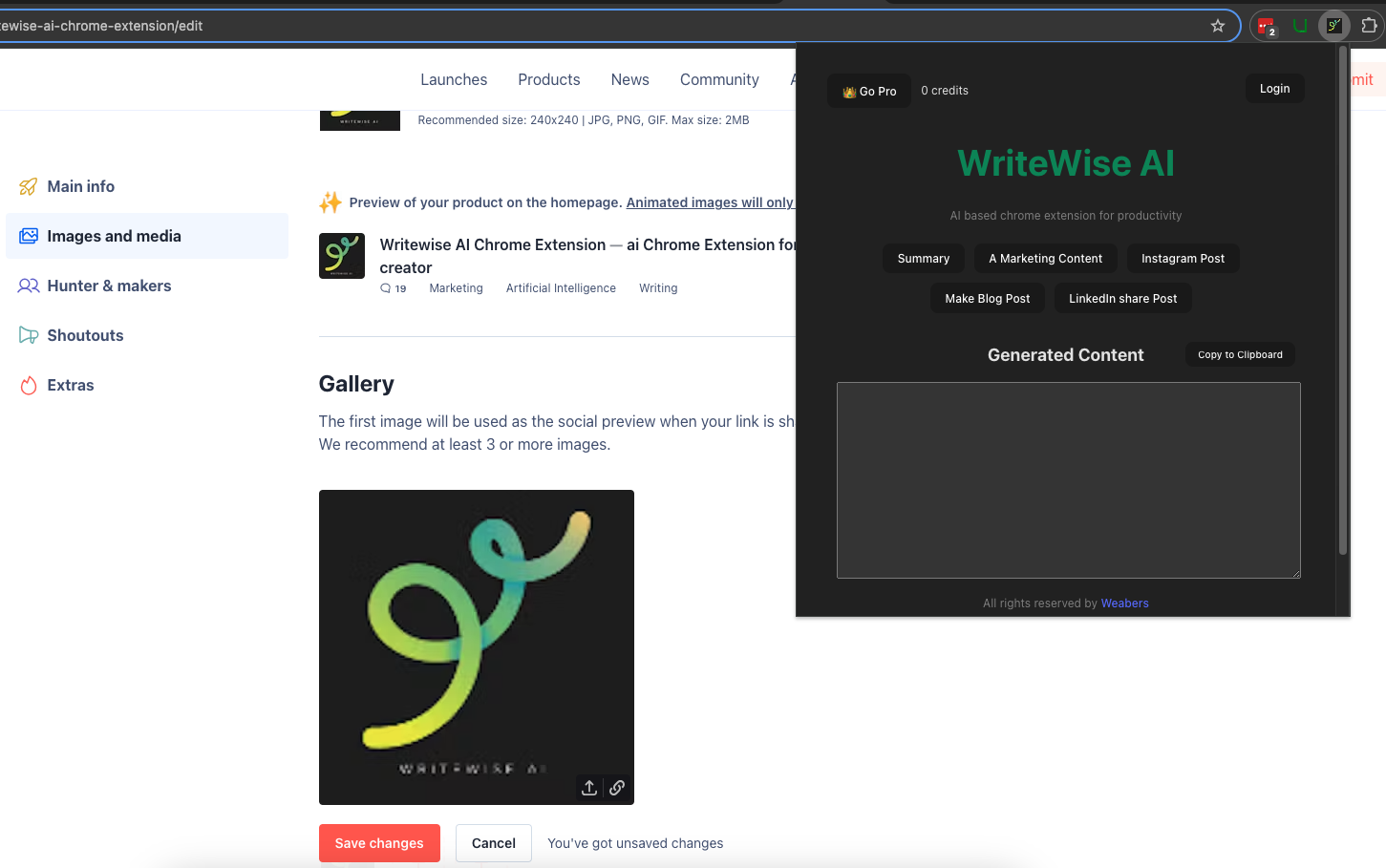Click the Recommended size text line
1386x868 pixels.
point(584,120)
